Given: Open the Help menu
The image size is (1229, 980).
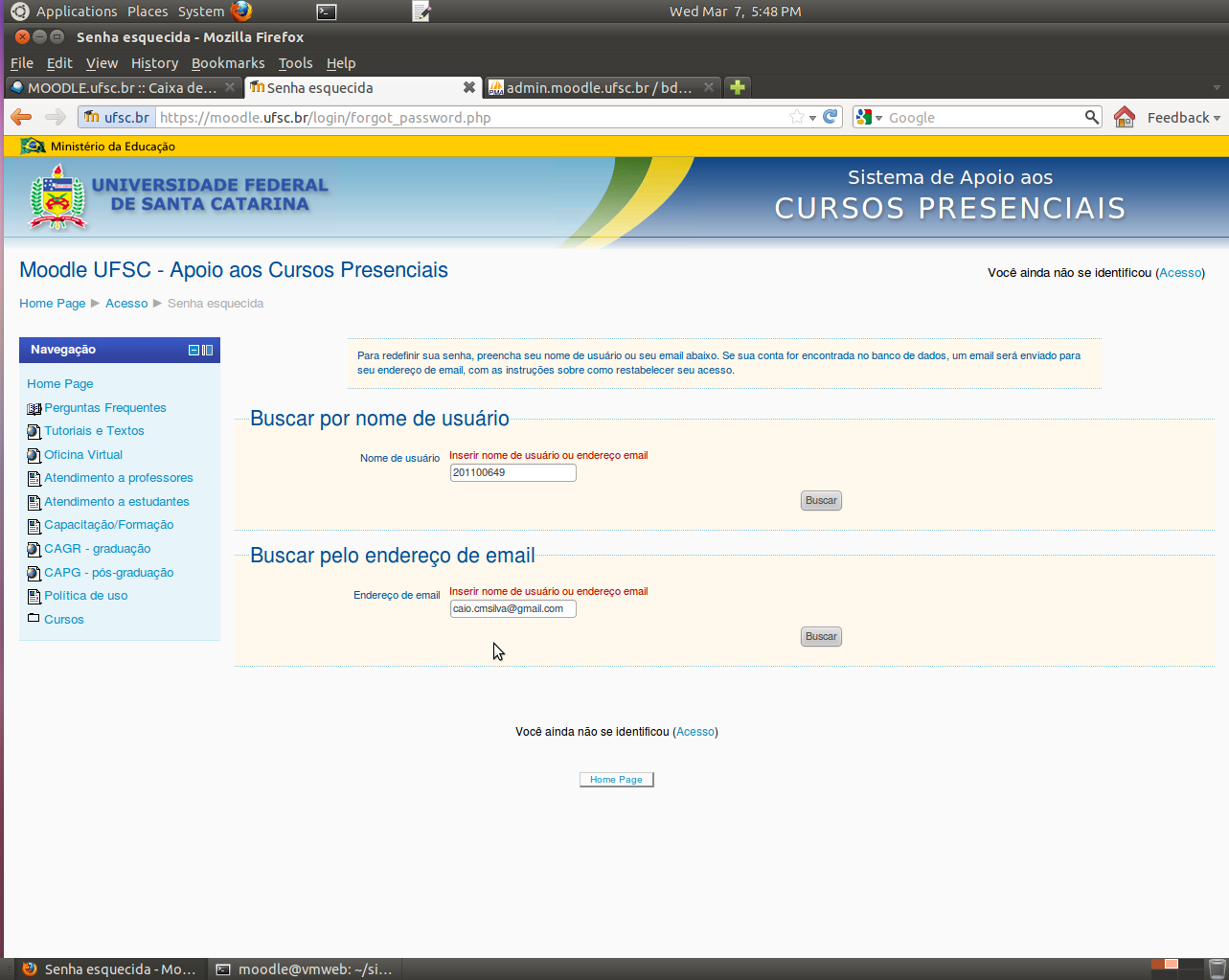Looking at the screenshot, I should pyautogui.click(x=341, y=63).
